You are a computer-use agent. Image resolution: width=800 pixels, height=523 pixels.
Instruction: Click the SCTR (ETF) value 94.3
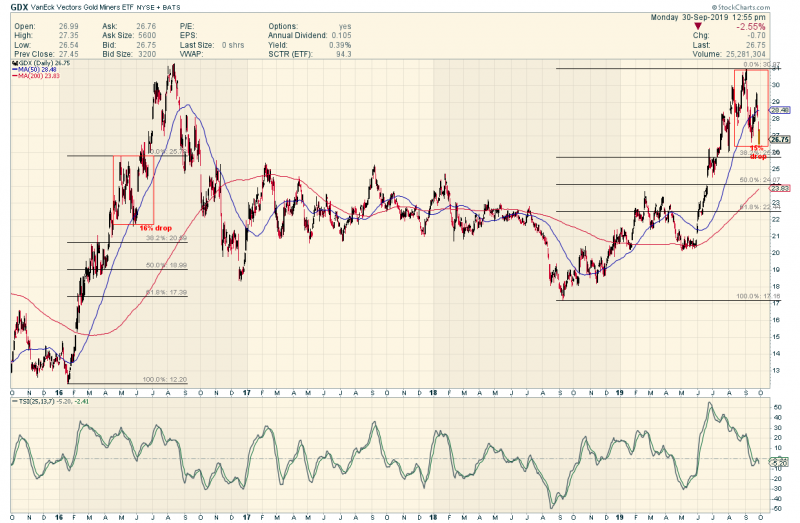[344, 54]
